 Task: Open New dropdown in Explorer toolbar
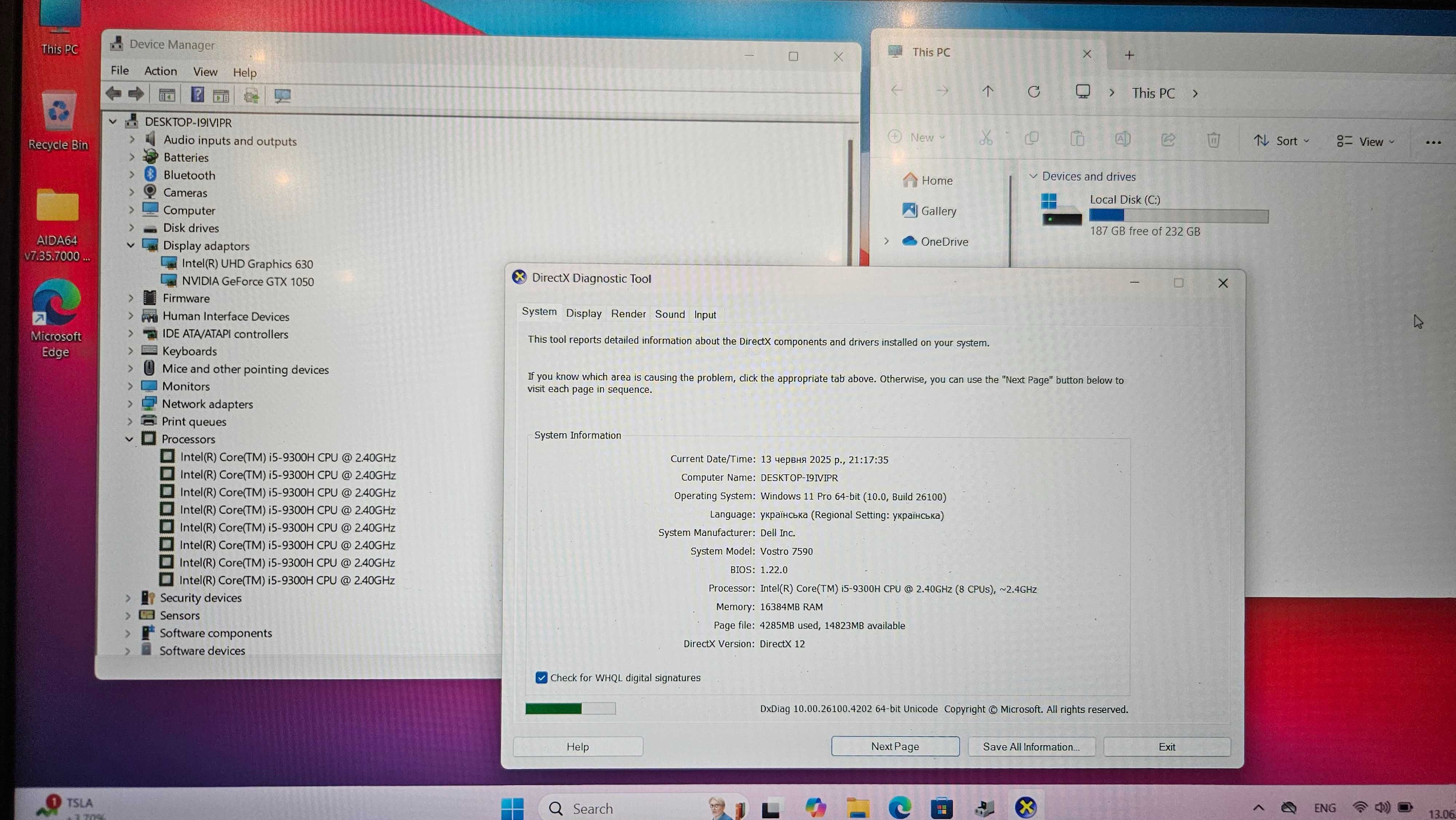916,137
